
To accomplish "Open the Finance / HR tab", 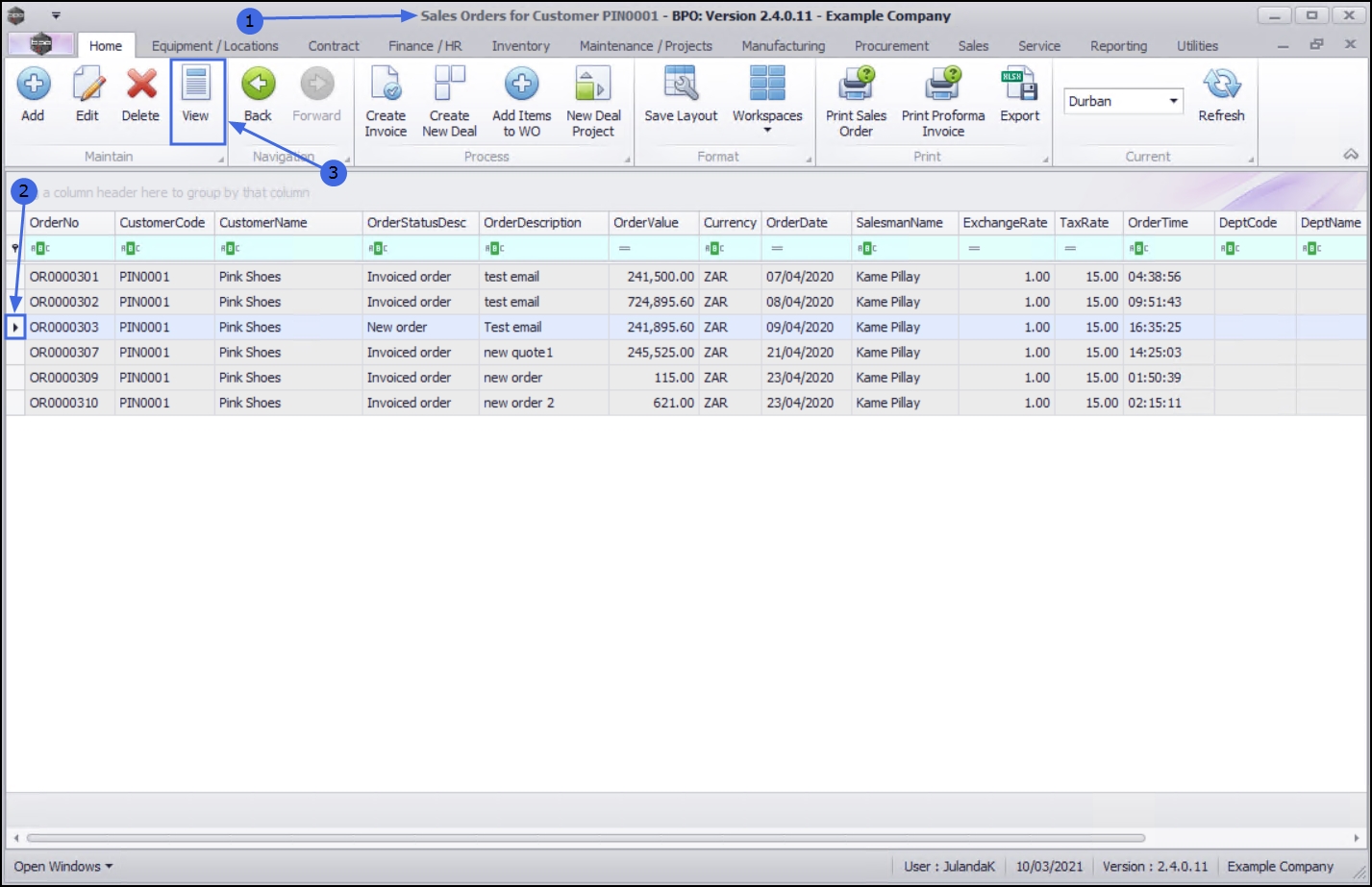I will [425, 46].
